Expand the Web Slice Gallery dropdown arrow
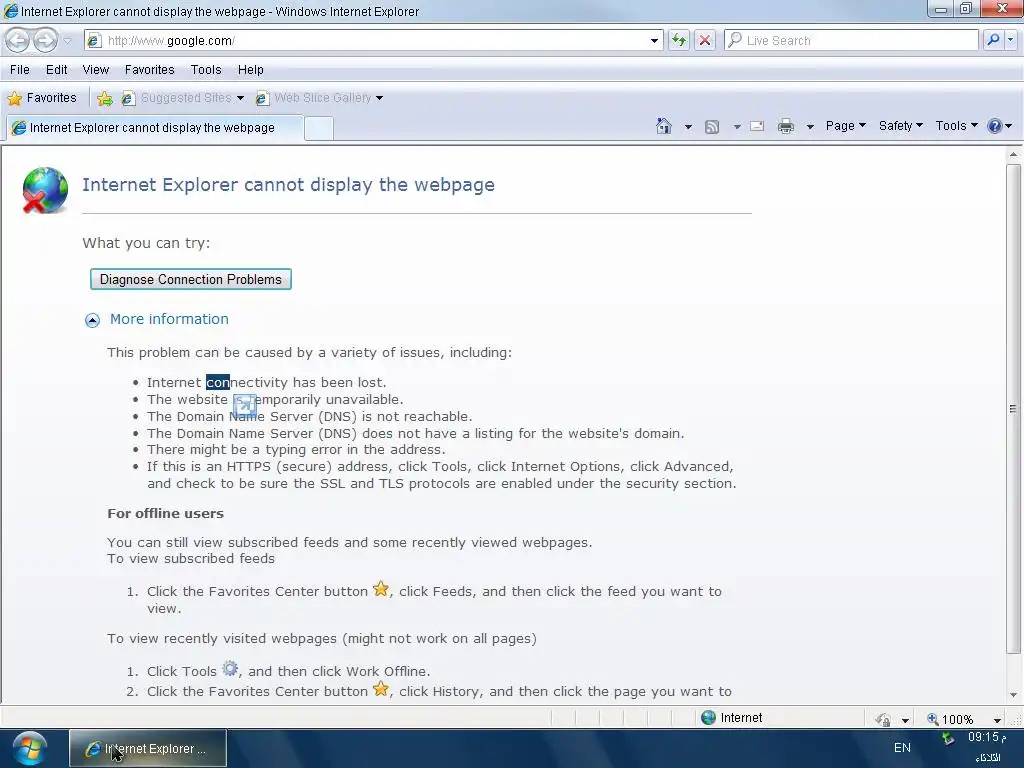 coord(379,99)
